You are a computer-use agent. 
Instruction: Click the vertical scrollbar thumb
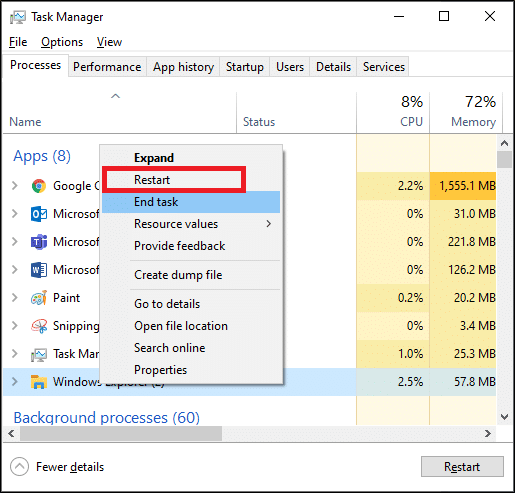point(504,159)
